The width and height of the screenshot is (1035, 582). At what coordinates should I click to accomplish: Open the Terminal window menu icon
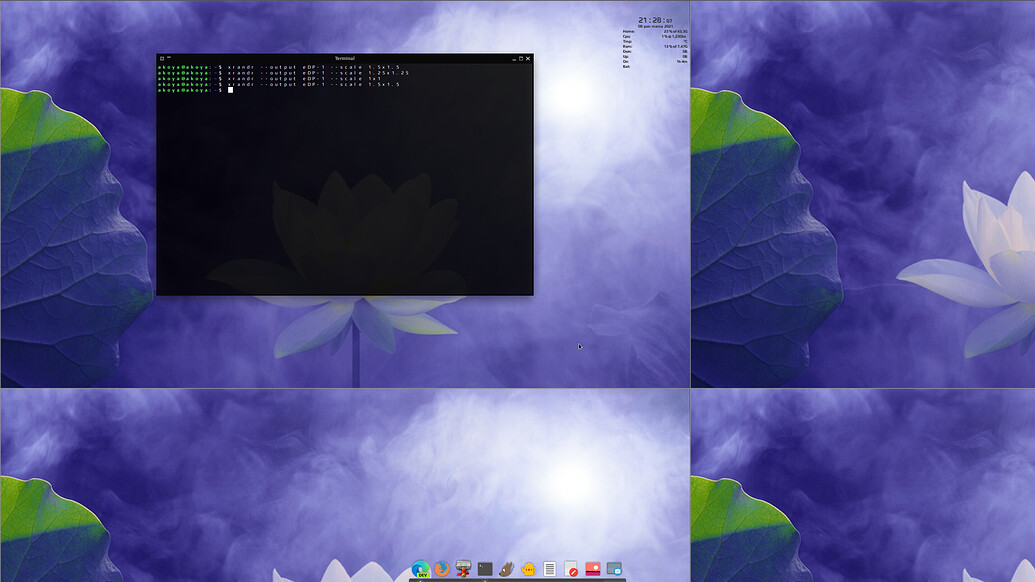point(161,58)
